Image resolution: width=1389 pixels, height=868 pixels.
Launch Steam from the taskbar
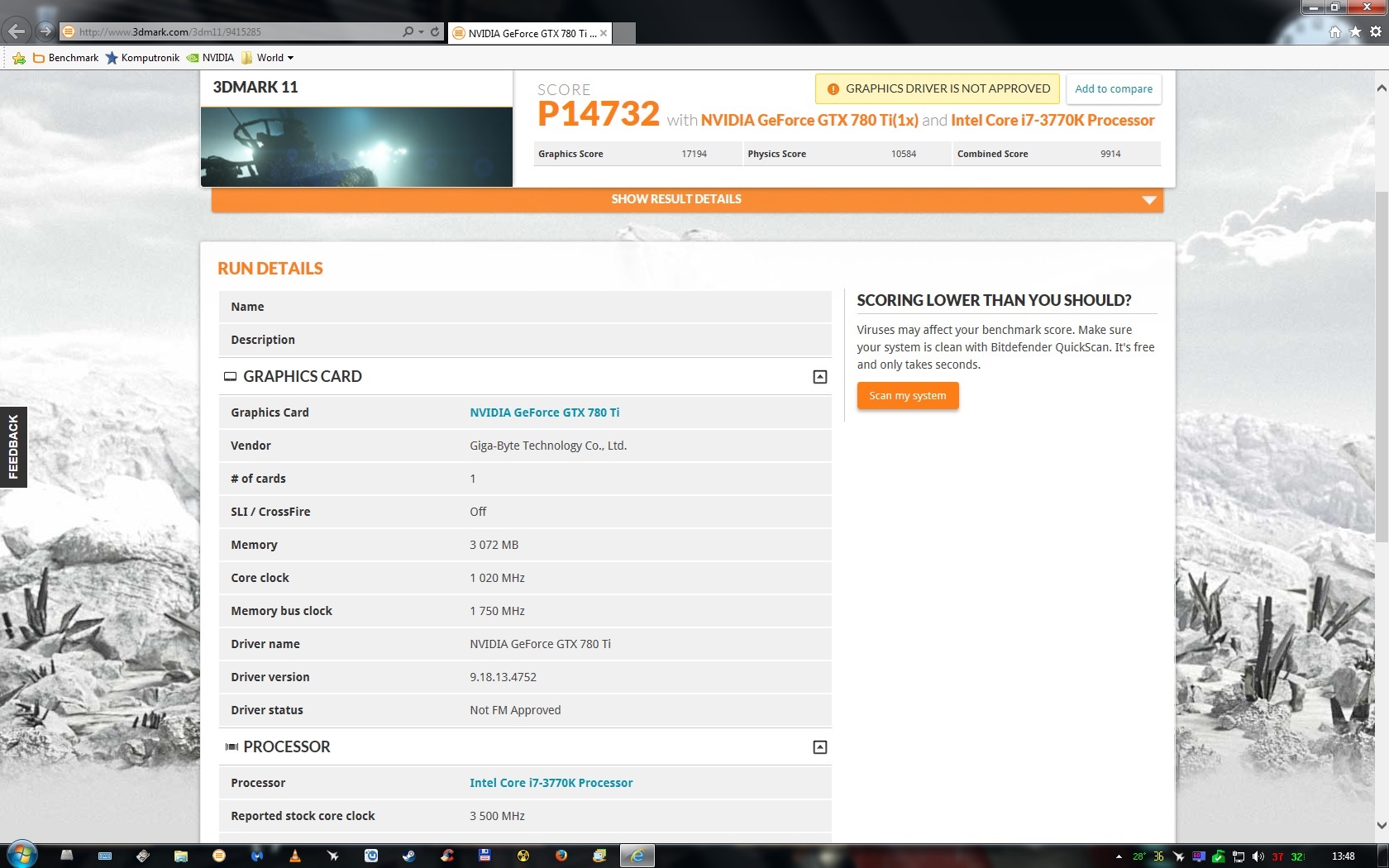pos(409,856)
